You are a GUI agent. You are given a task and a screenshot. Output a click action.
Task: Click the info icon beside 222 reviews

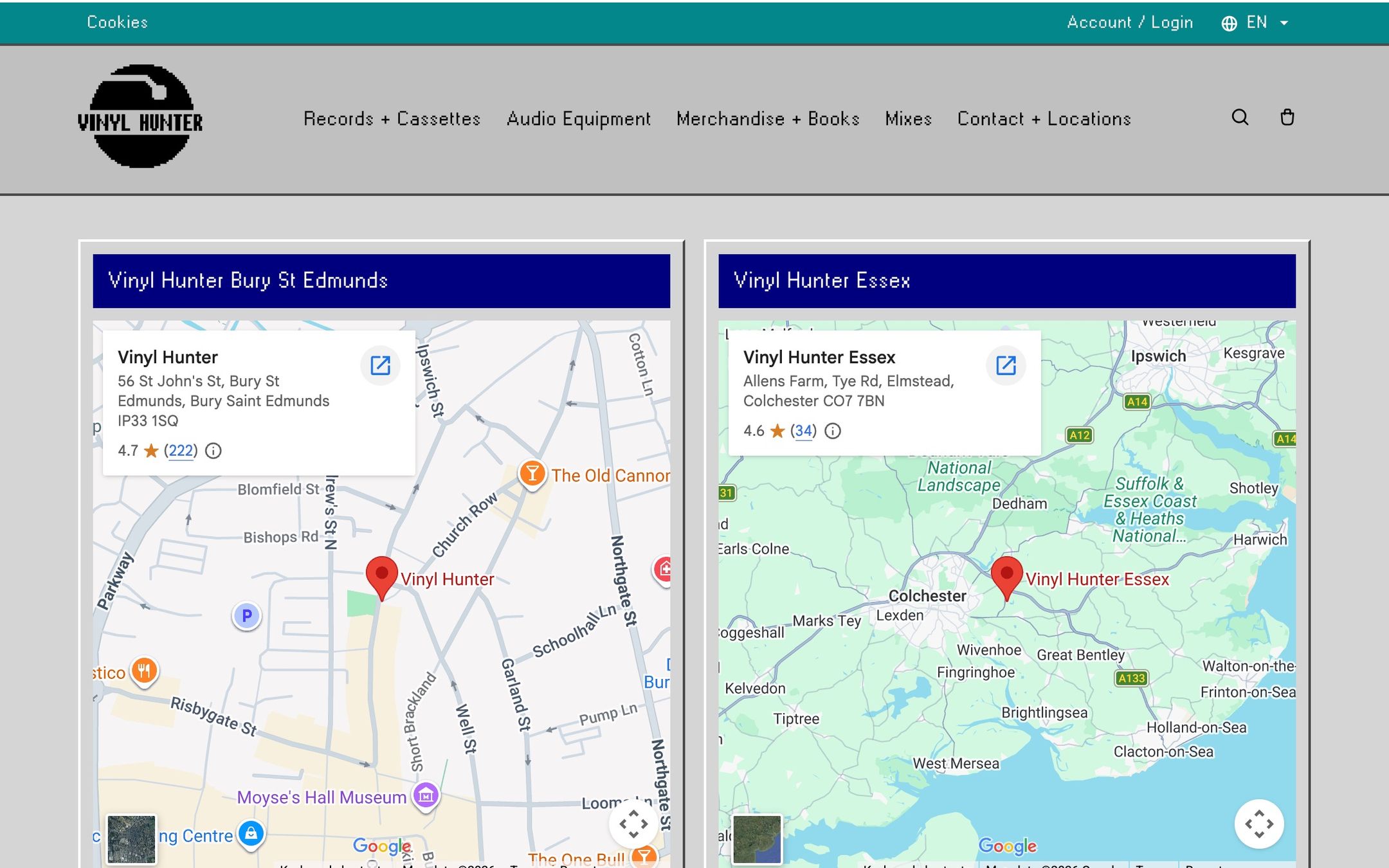(x=213, y=451)
